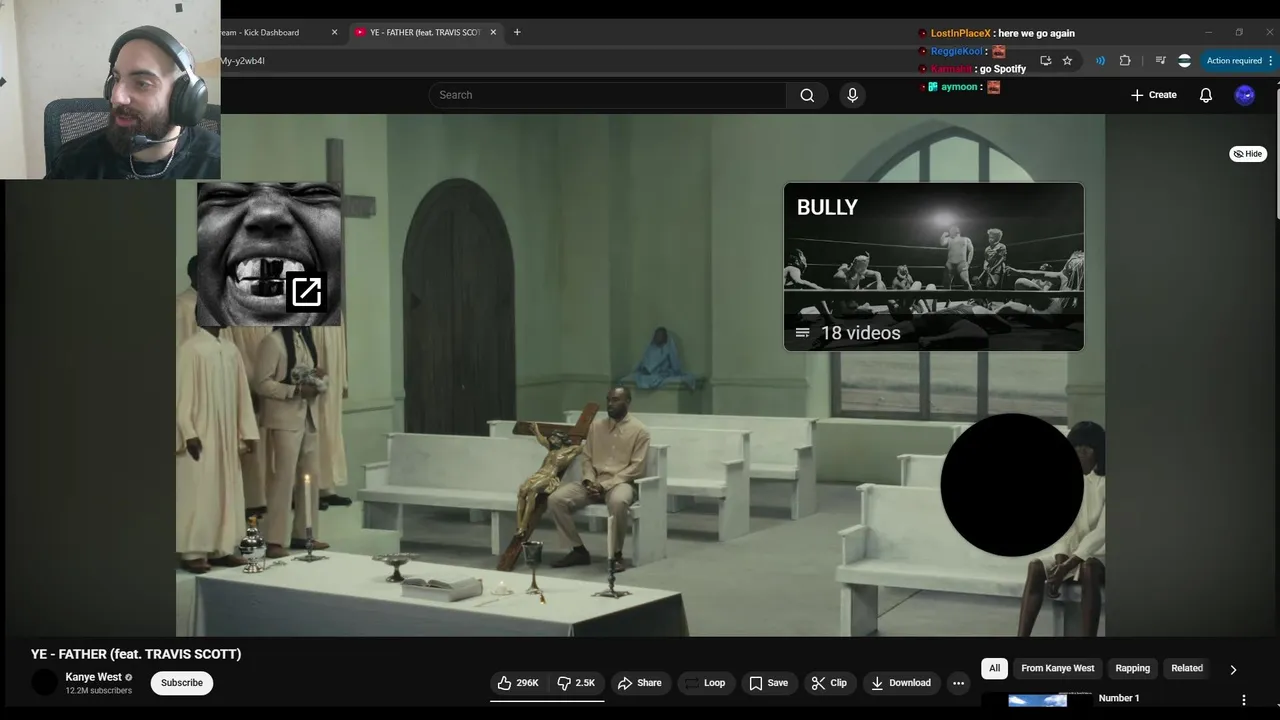This screenshot has width=1280, height=720.
Task: Like the video with thumbs up
Action: point(518,683)
